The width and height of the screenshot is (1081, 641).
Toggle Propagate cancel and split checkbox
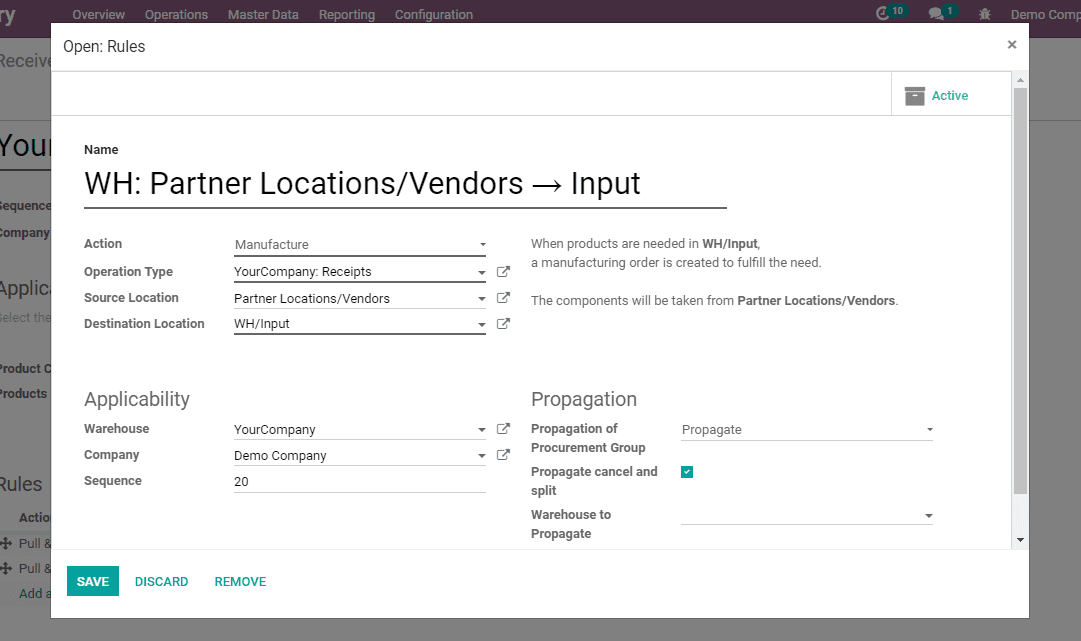(x=687, y=471)
